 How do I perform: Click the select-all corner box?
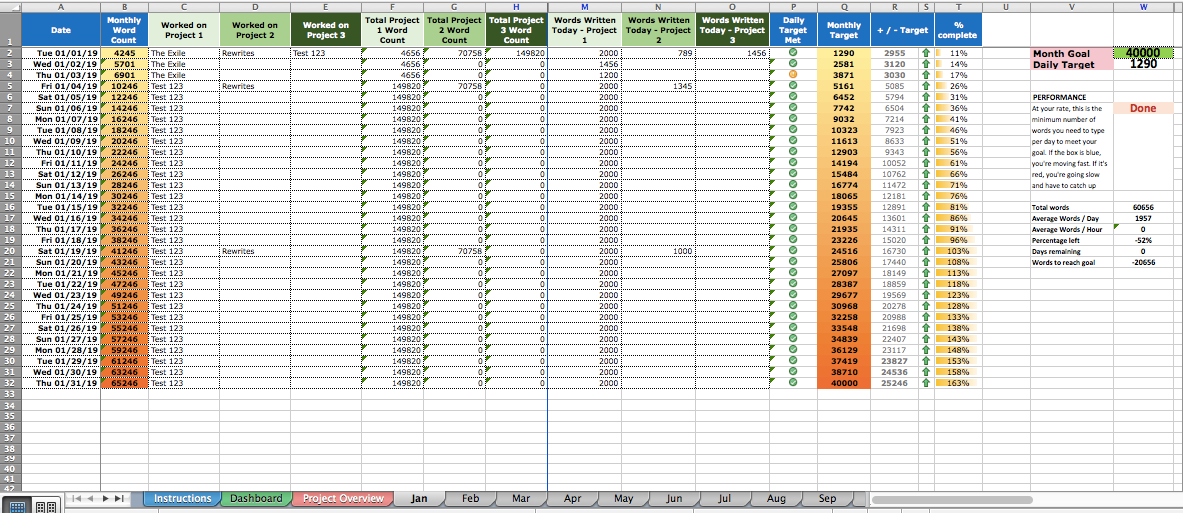pyautogui.click(x=11, y=7)
